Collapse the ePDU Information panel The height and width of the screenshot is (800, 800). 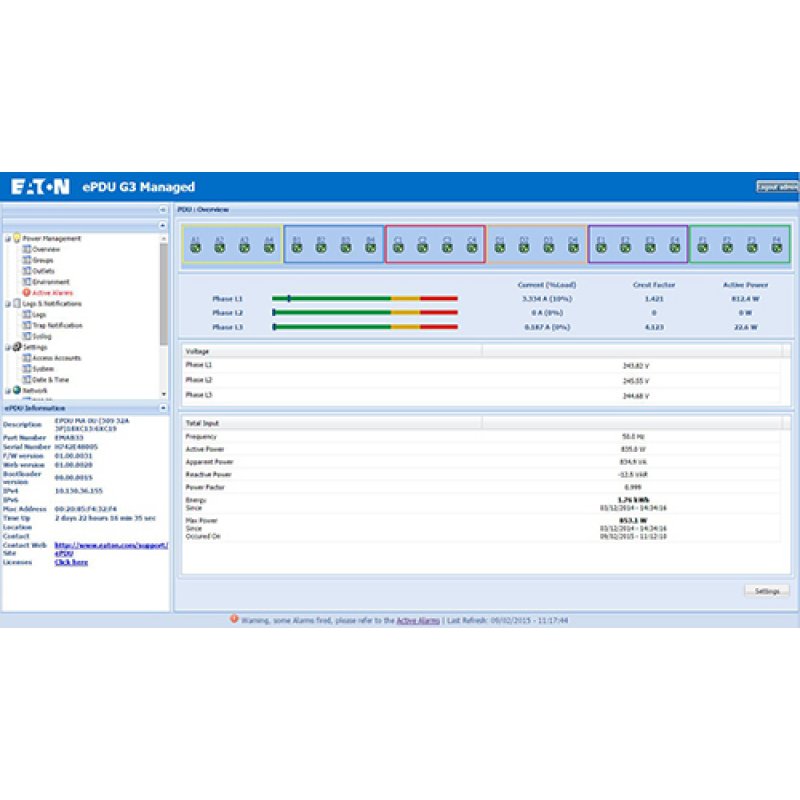[163, 407]
